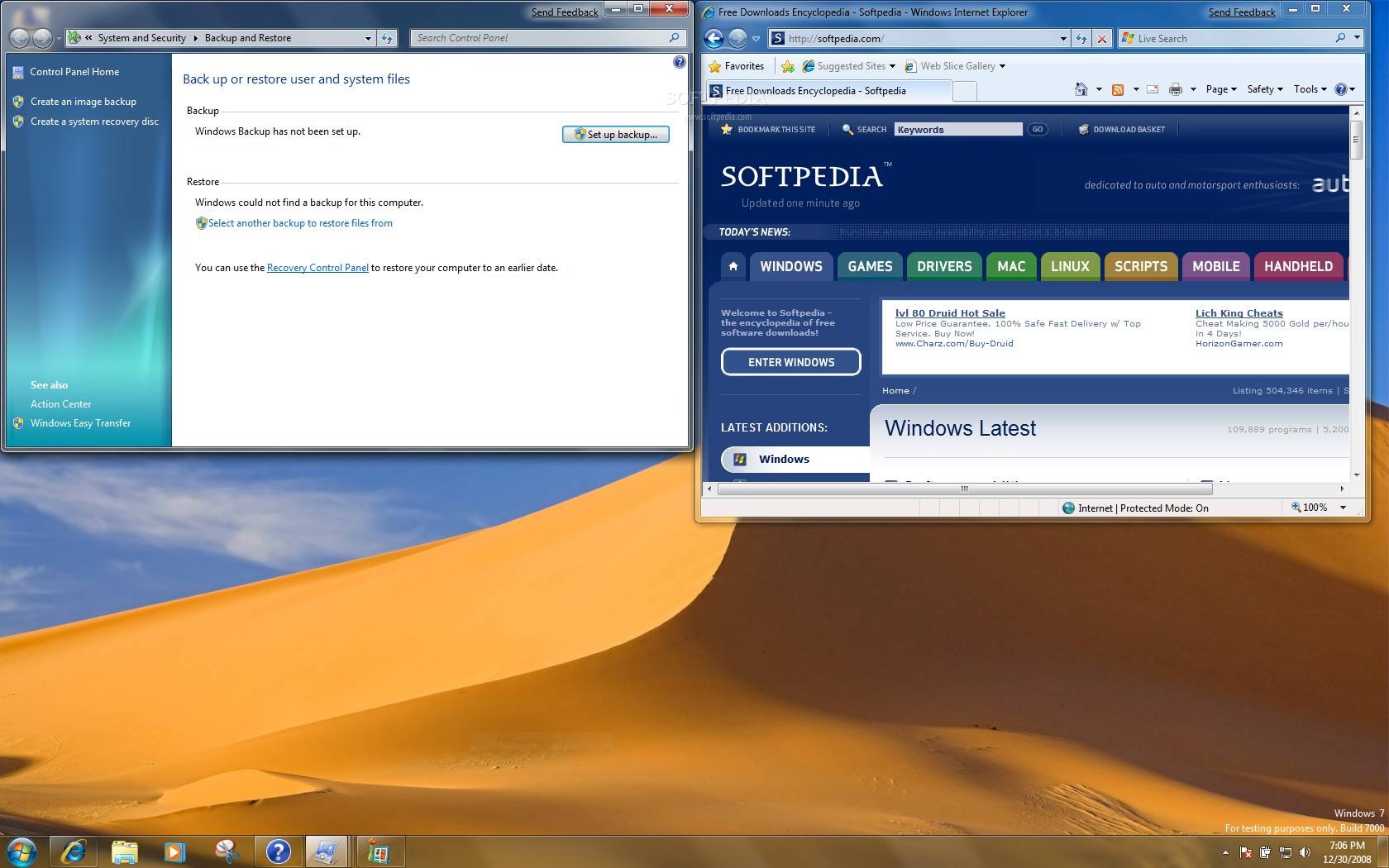Select the MAC tab on Softpedia
1389x868 pixels.
coord(1011,266)
